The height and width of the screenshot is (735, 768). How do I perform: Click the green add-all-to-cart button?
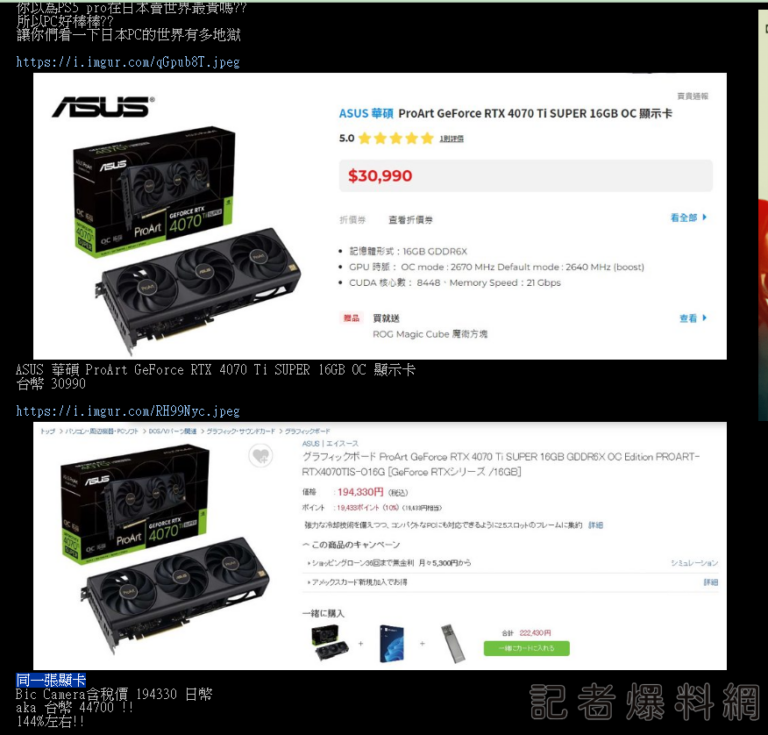(527, 648)
